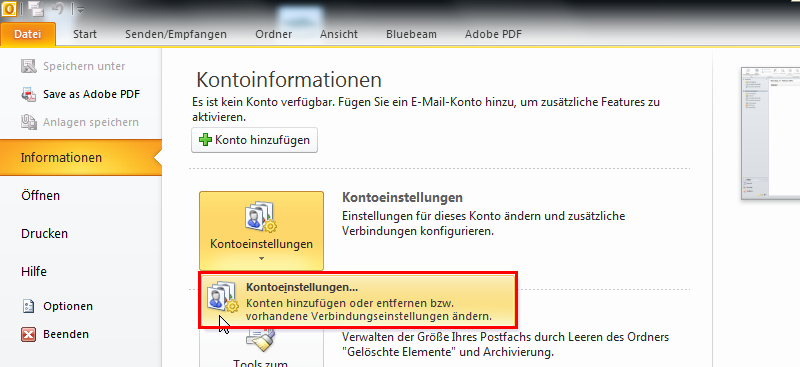Click text 'Konten hinzufügen oder entfernen bzw.'
This screenshot has width=800, height=367.
[x=350, y=303]
